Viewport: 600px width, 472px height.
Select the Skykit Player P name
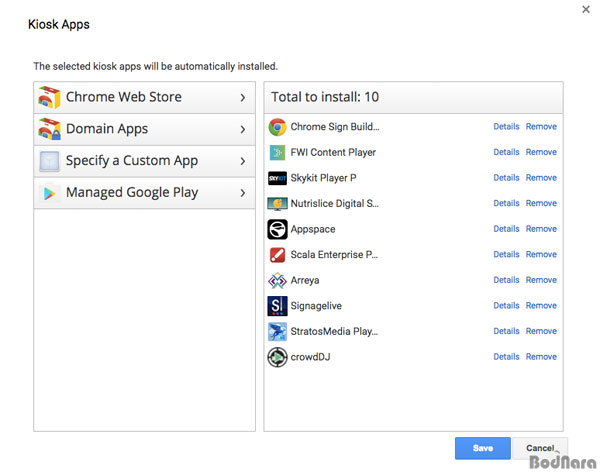click(x=323, y=178)
